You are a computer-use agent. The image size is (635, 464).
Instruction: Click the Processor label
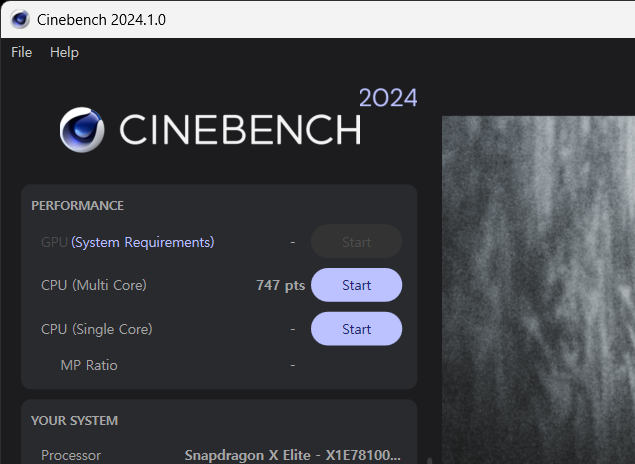(71, 455)
